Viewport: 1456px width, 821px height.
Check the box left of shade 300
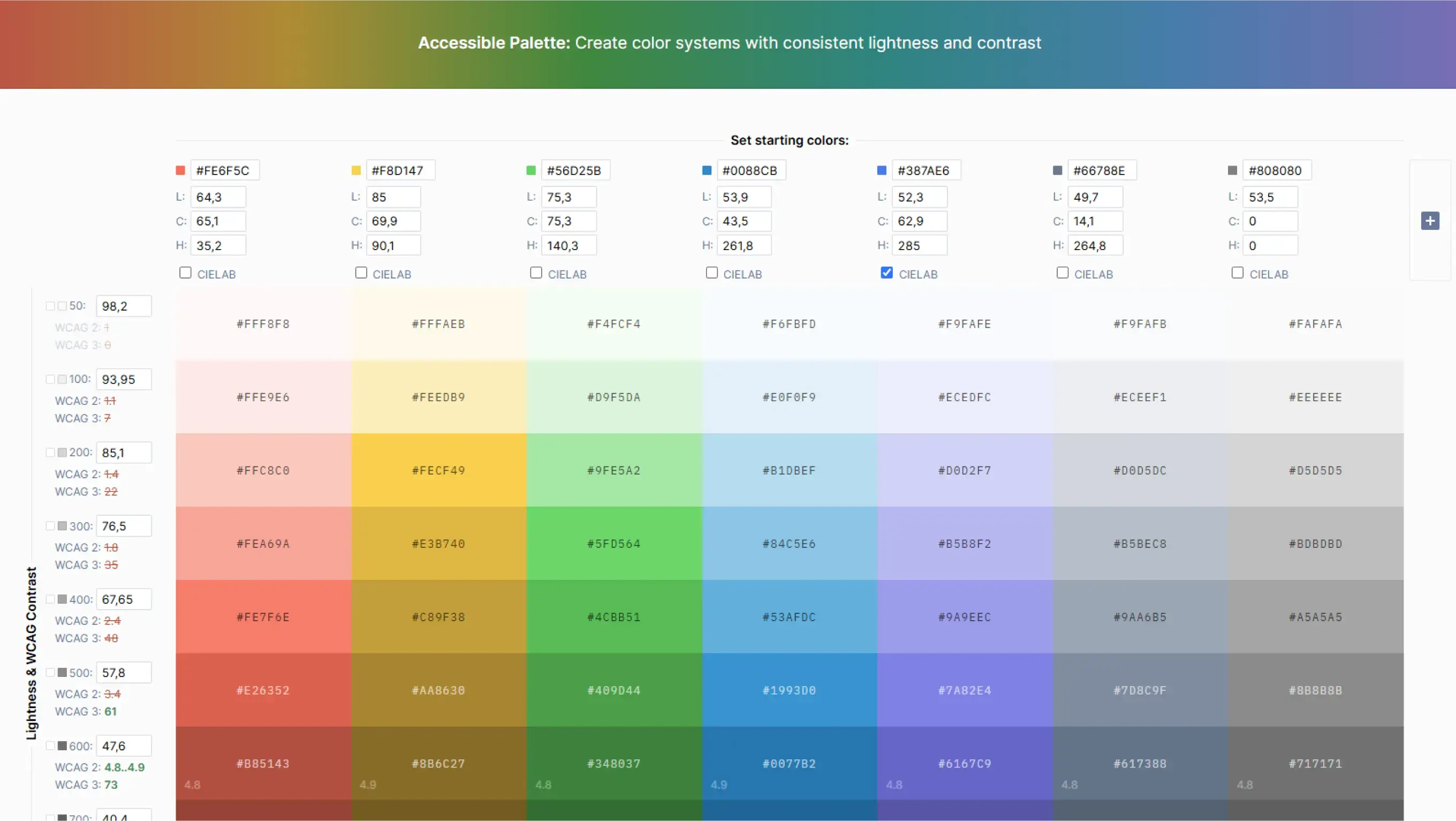point(50,526)
